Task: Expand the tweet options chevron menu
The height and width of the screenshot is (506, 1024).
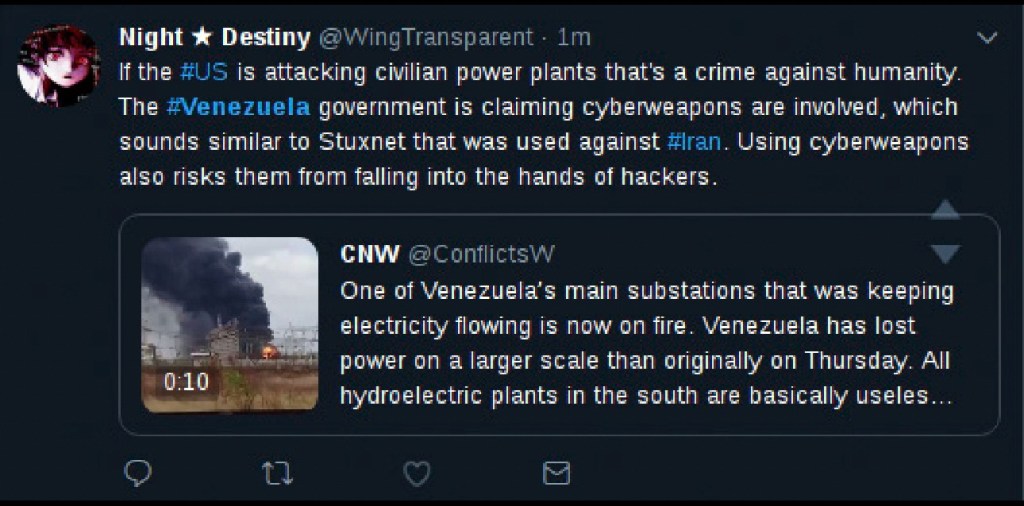Action: [987, 39]
